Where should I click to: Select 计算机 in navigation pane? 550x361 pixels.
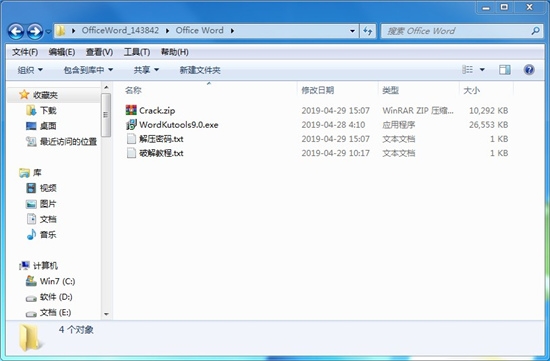45,266
